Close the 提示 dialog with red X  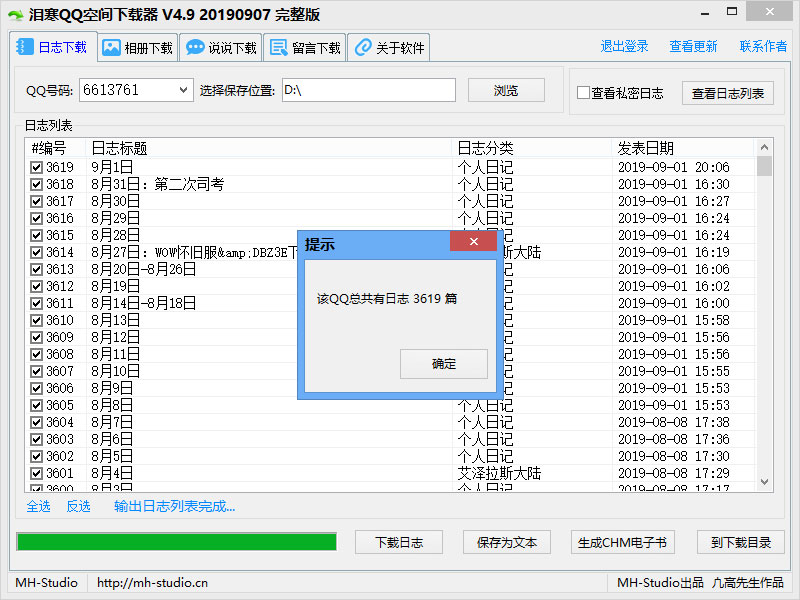point(473,241)
